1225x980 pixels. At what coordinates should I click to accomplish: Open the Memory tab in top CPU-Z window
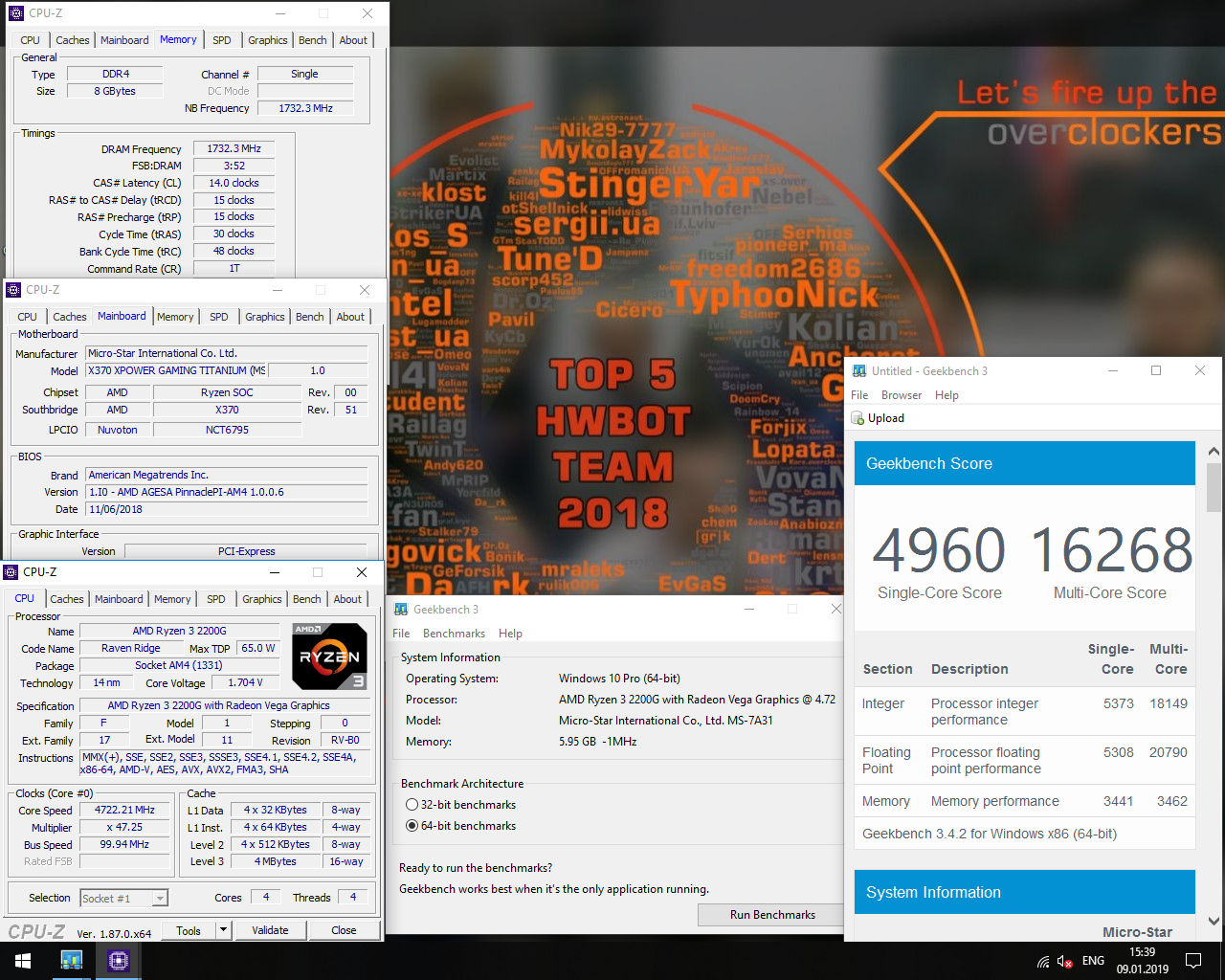point(178,39)
